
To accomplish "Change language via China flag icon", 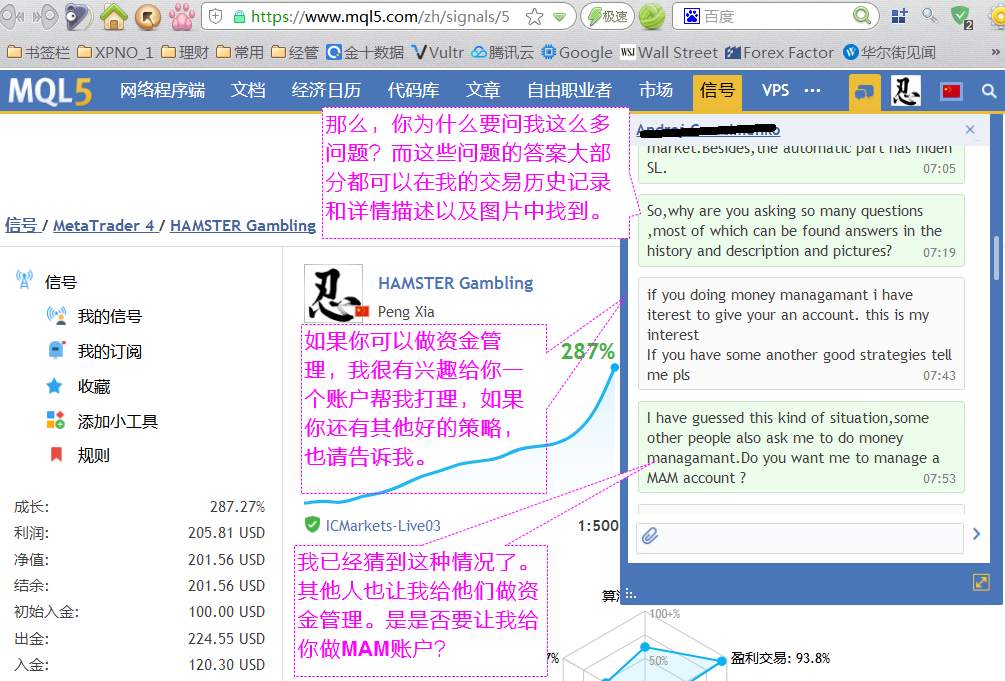I will 951,92.
